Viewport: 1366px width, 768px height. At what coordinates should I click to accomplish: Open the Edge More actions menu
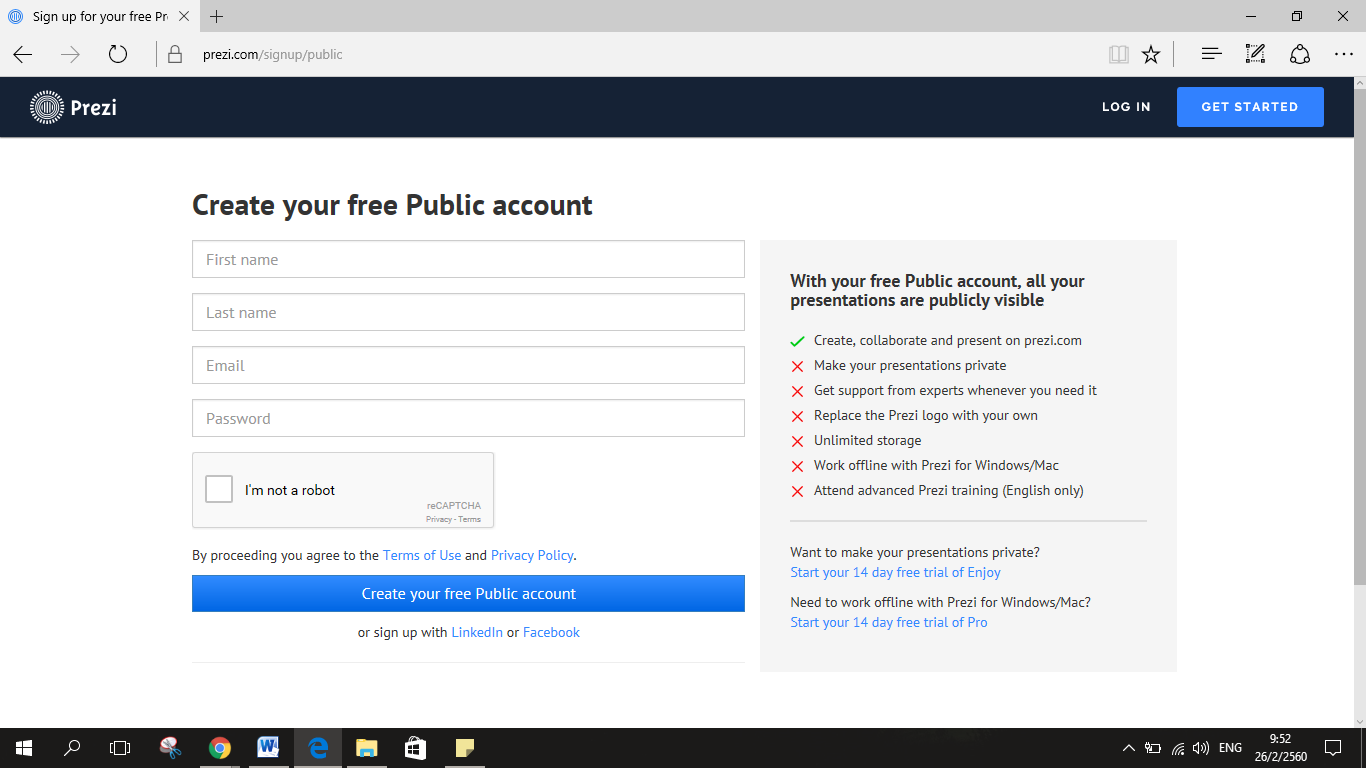pos(1344,54)
